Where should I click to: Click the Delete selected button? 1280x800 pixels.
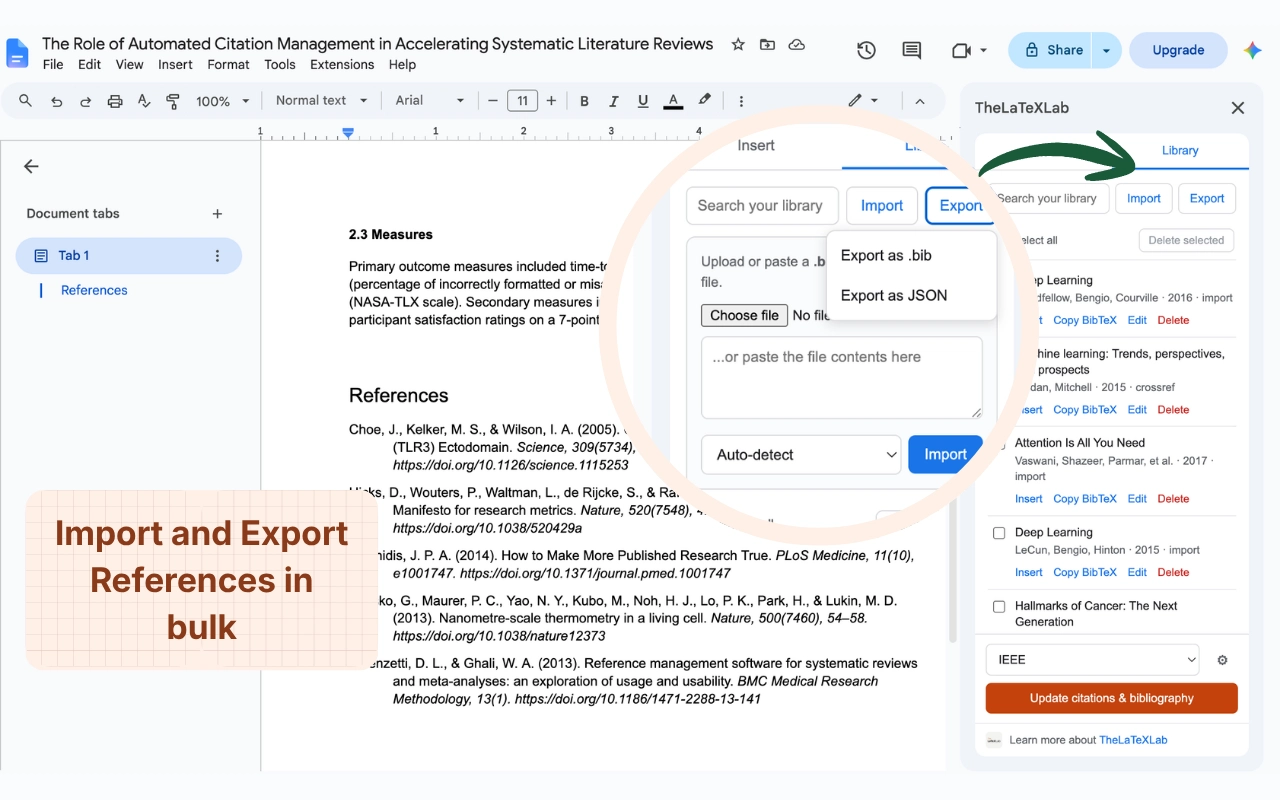1186,240
